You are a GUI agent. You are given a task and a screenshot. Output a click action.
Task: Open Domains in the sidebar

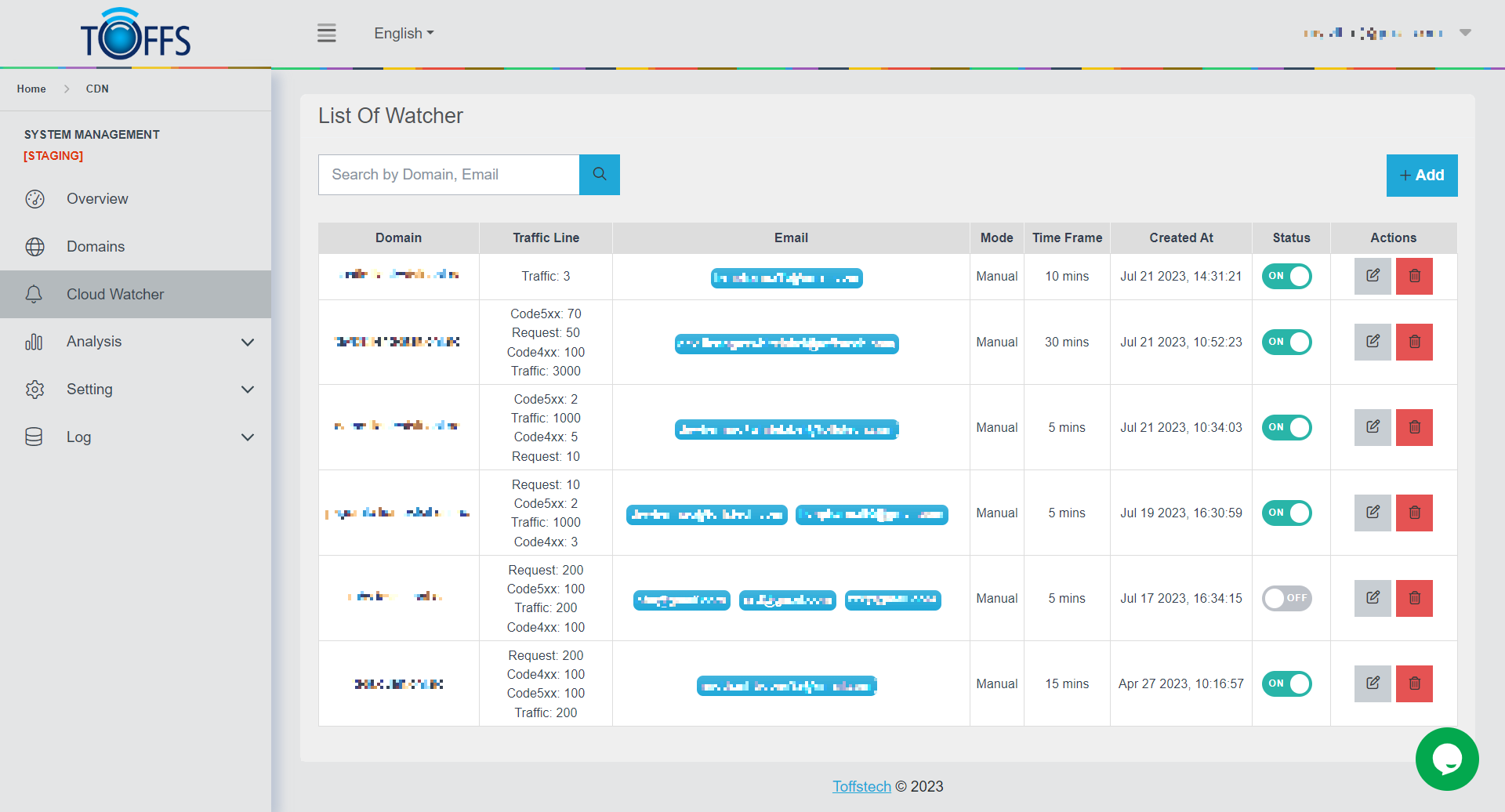click(96, 247)
